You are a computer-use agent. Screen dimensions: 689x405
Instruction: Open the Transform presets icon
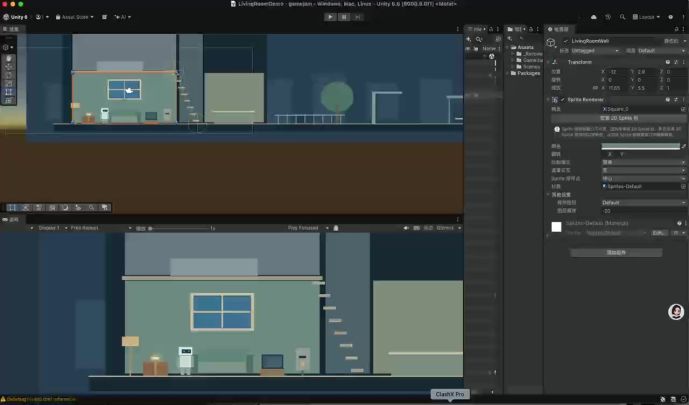(x=676, y=62)
